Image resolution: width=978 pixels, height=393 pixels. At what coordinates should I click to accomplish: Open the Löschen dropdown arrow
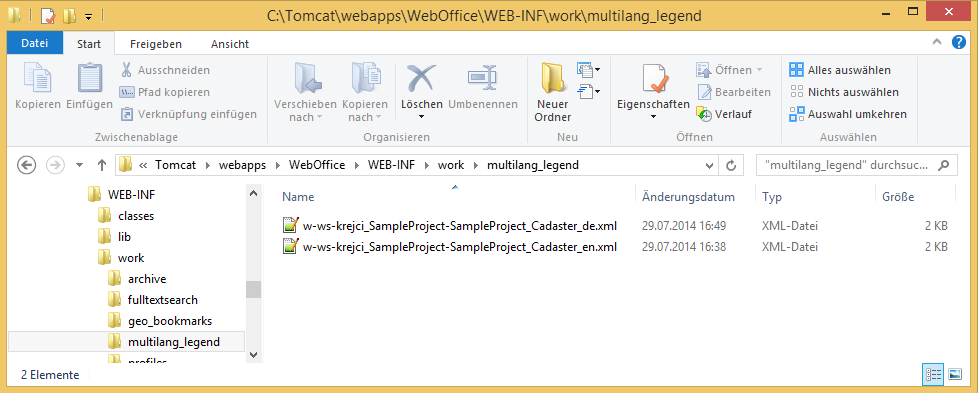click(422, 117)
